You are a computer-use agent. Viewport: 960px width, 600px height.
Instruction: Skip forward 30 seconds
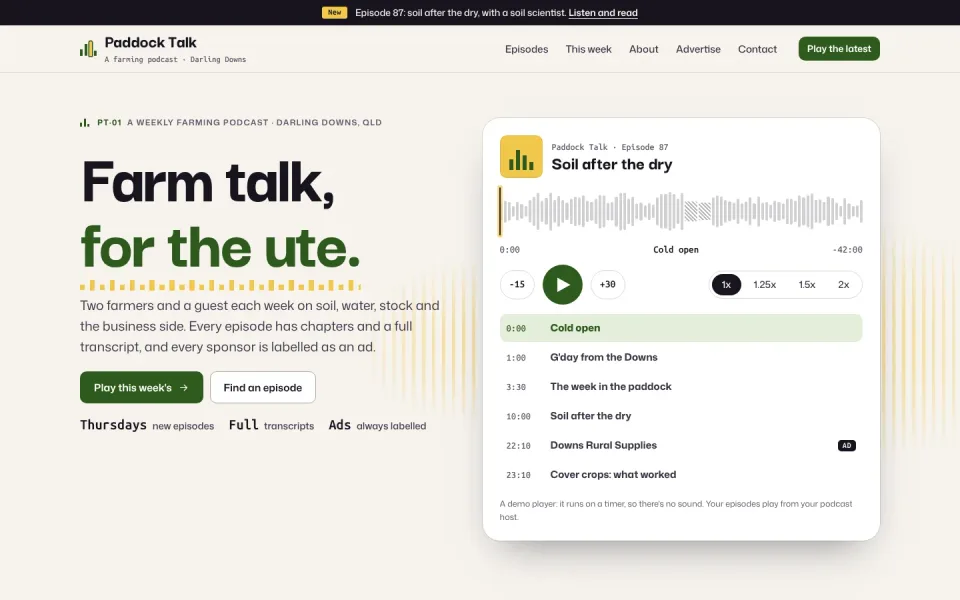(x=607, y=285)
